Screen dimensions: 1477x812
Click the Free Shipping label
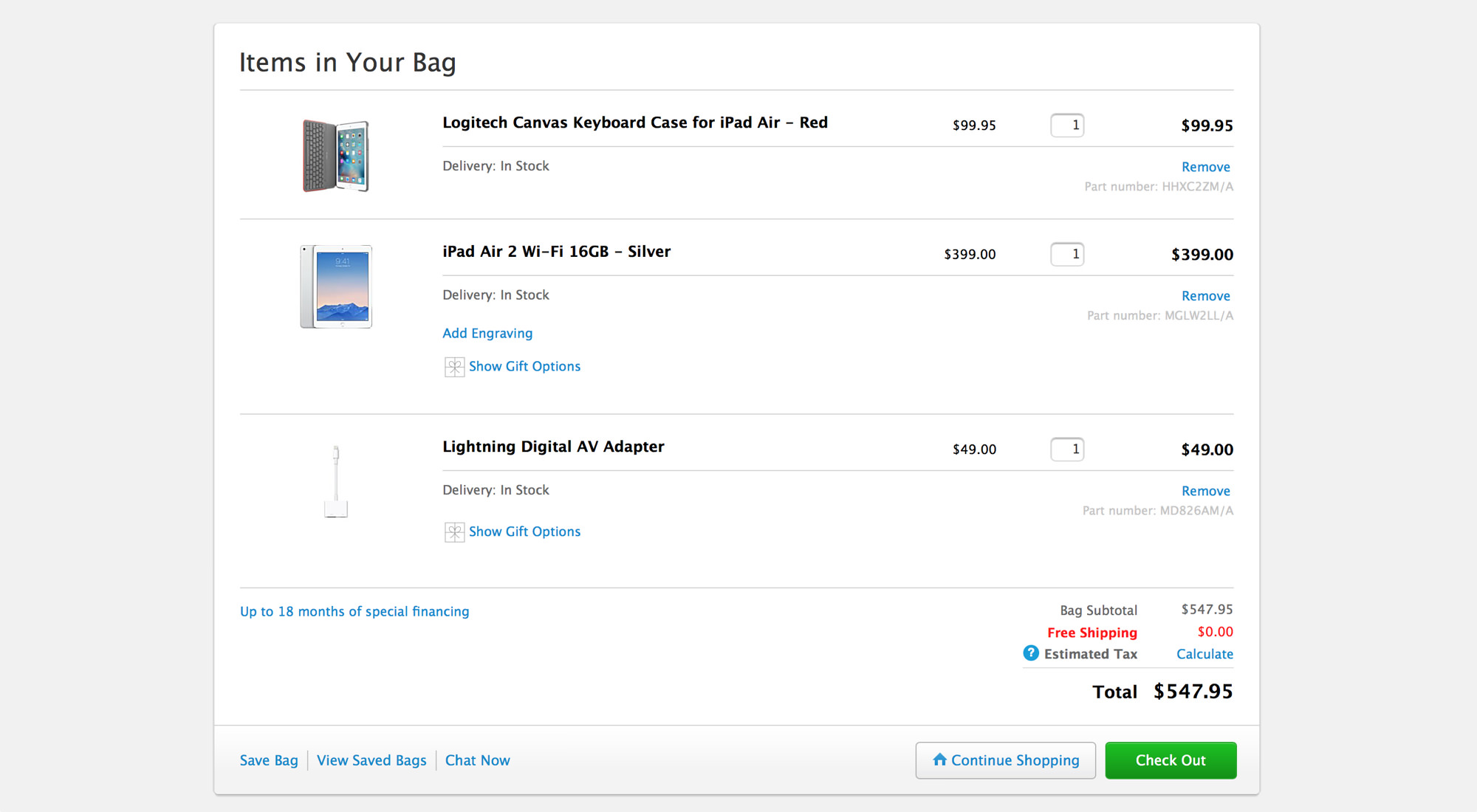click(1092, 633)
